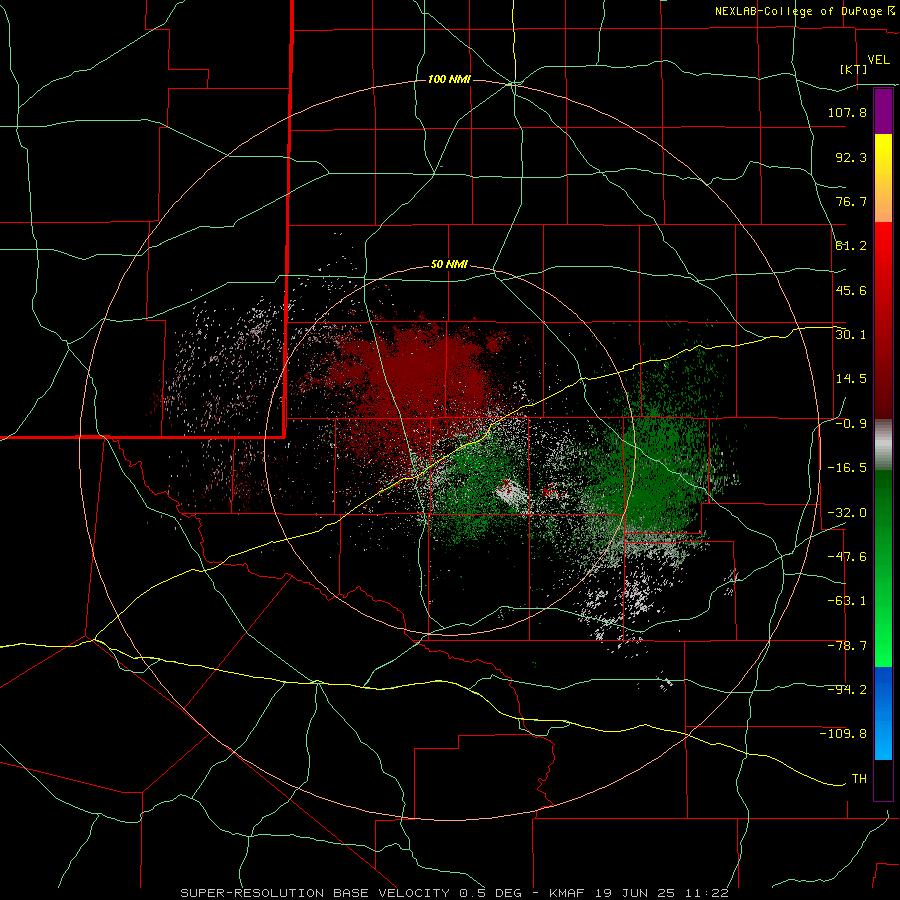This screenshot has width=900, height=900.
Task: Click the -0.9 velocity scale value
Action: [x=851, y=424]
